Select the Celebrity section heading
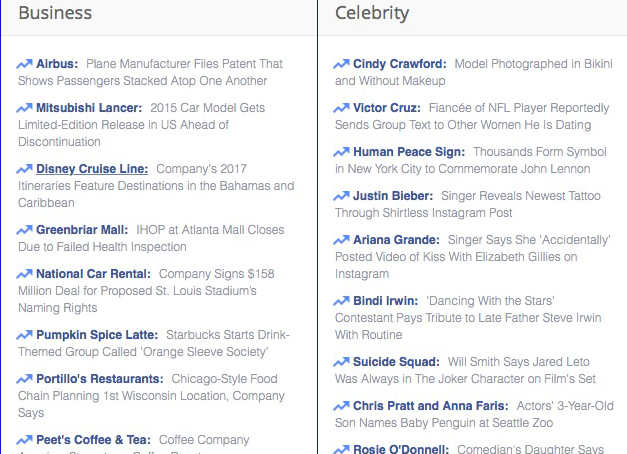The image size is (627, 454). click(372, 13)
